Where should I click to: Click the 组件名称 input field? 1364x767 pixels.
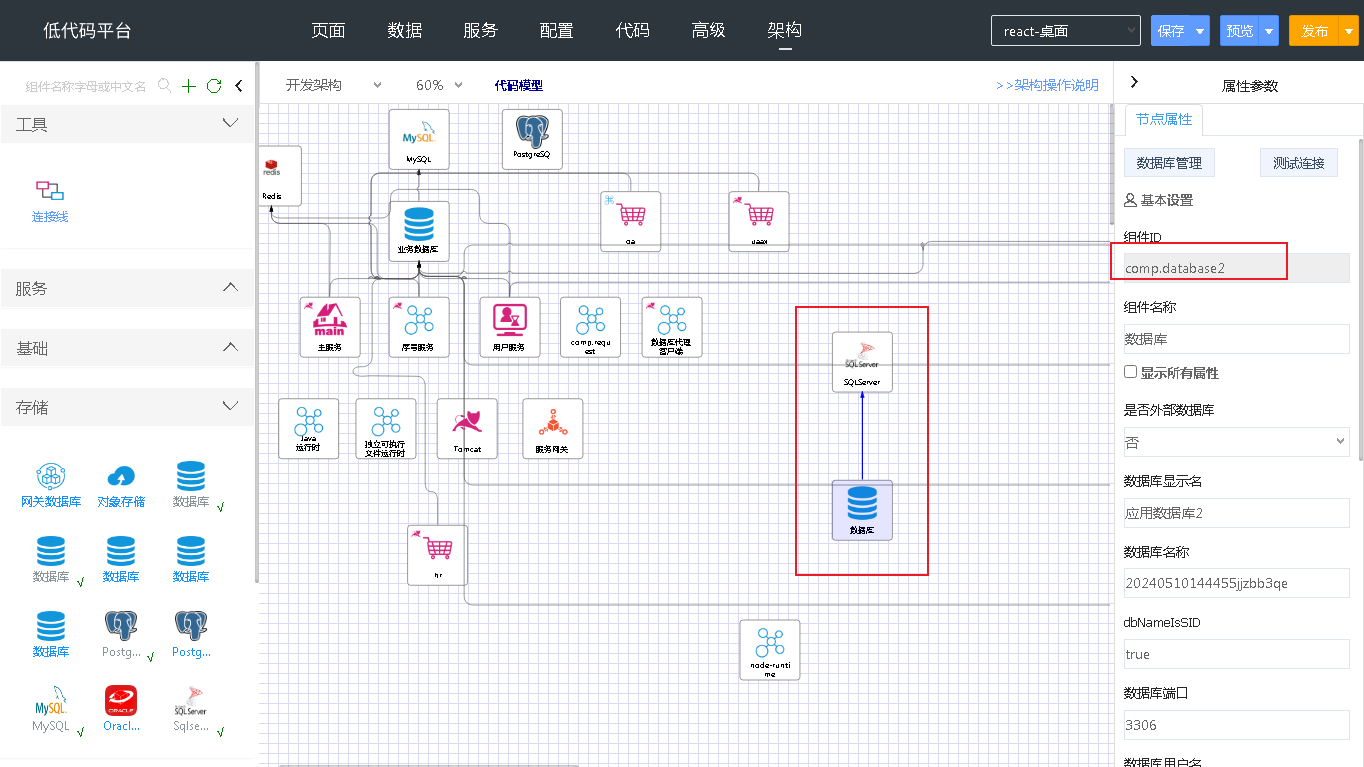click(x=1237, y=339)
